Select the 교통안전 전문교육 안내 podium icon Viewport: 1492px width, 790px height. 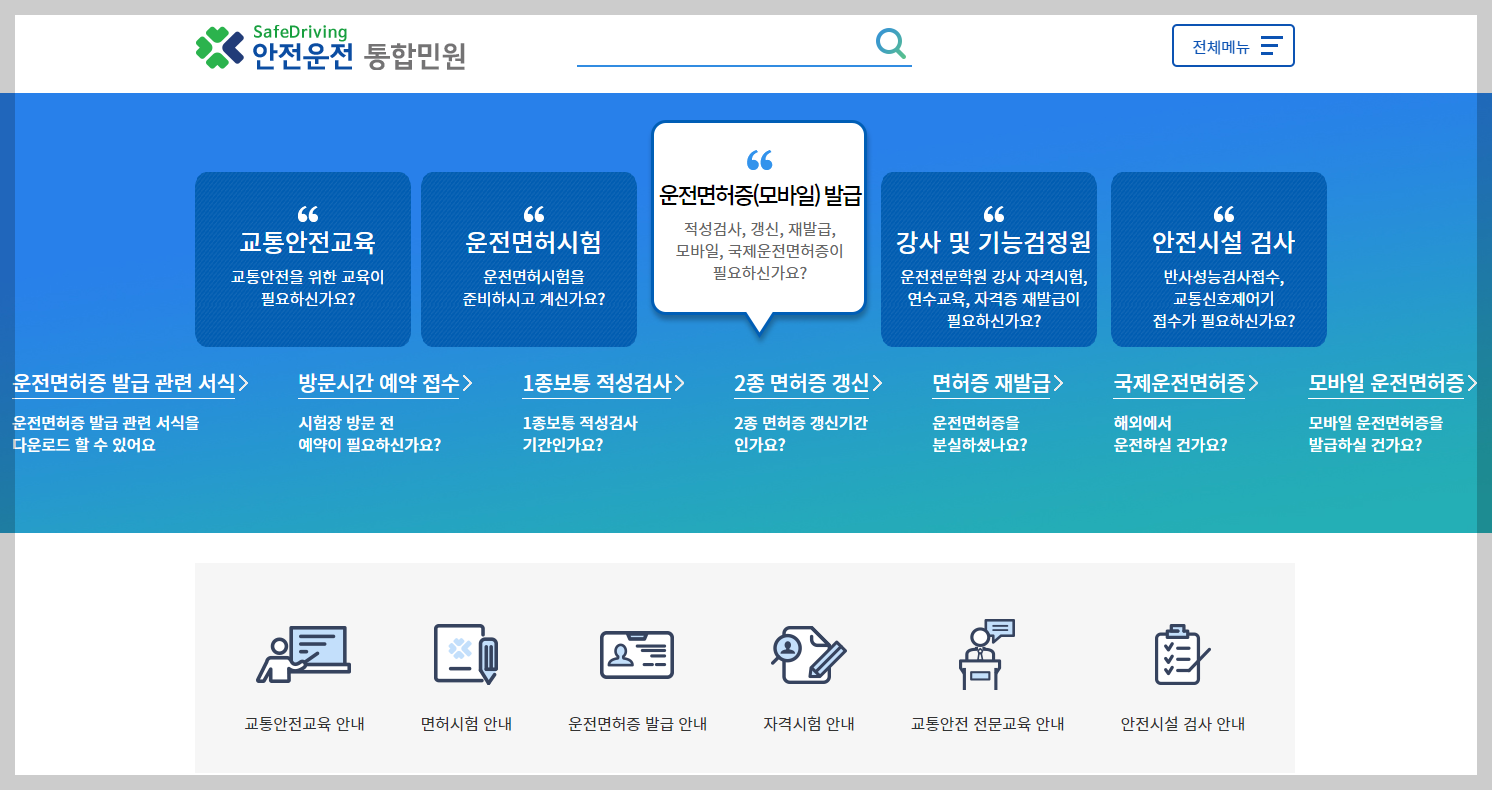click(x=985, y=655)
